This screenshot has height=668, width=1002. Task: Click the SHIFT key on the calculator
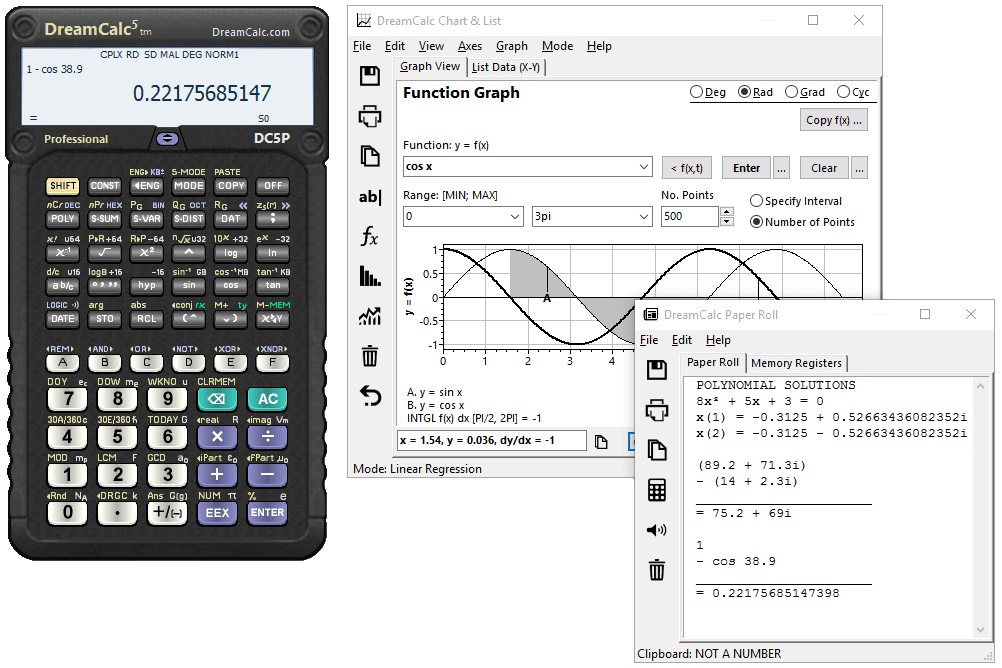click(63, 186)
